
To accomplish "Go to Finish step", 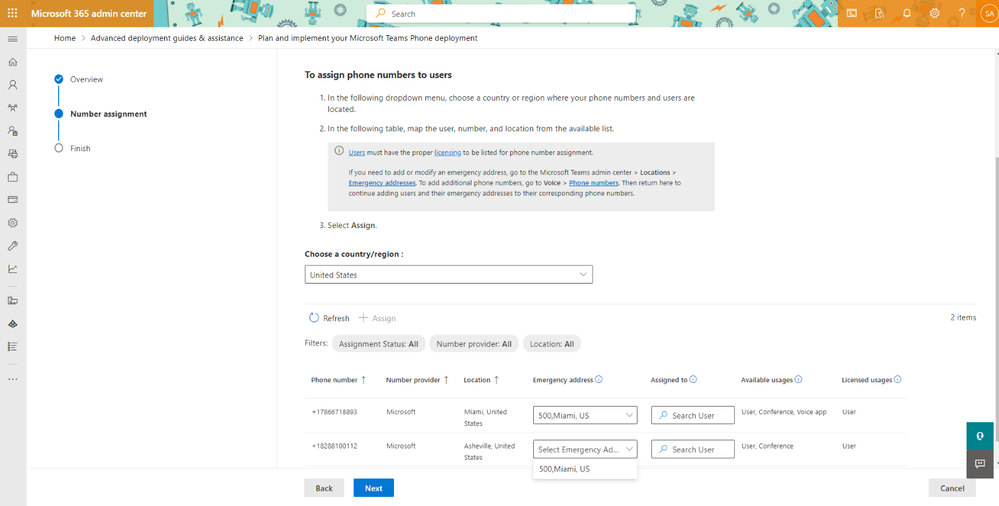I will pyautogui.click(x=73, y=148).
